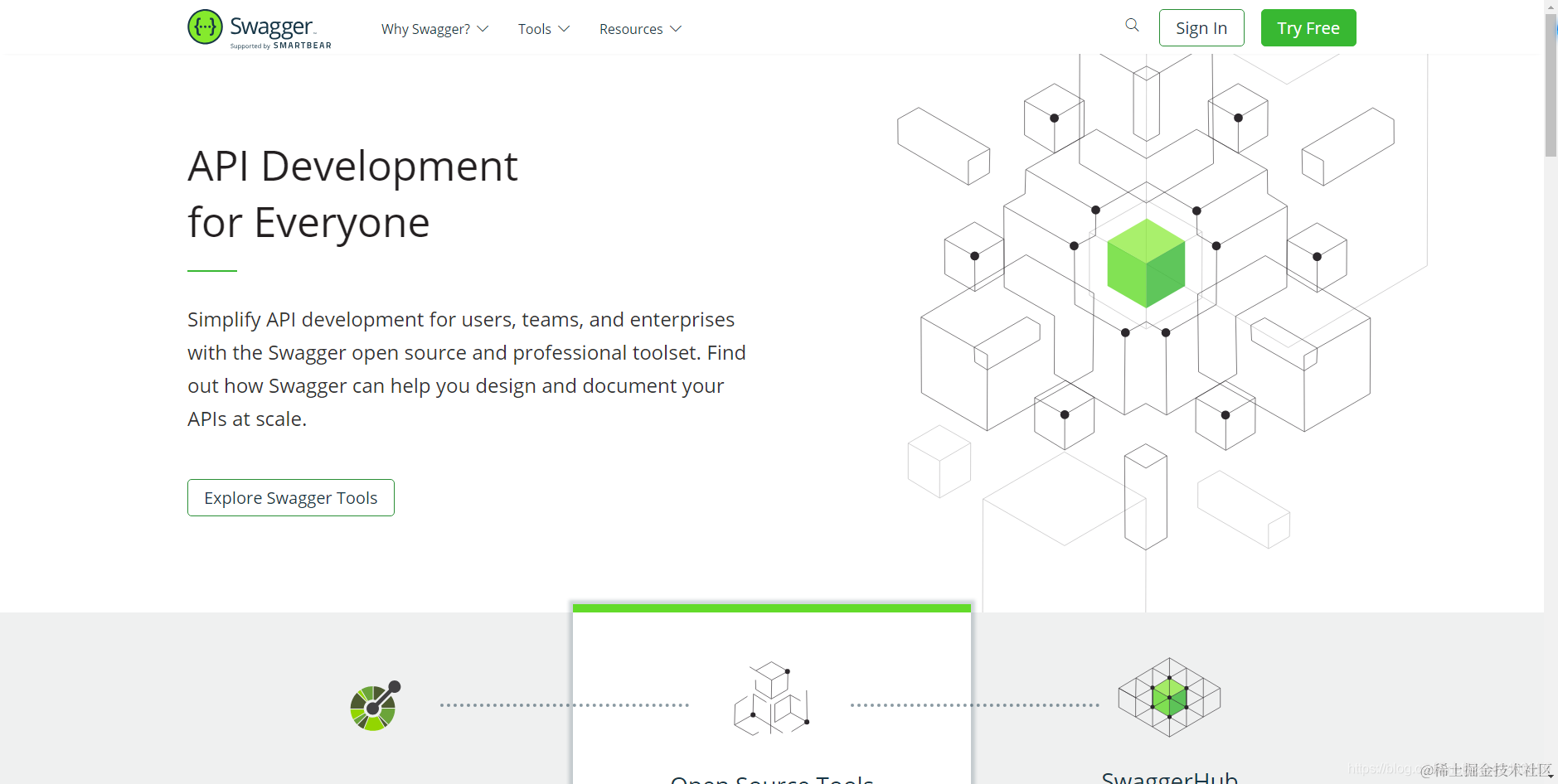Click the Open Source Tools cubes icon
Image resolution: width=1558 pixels, height=784 pixels.
click(772, 698)
